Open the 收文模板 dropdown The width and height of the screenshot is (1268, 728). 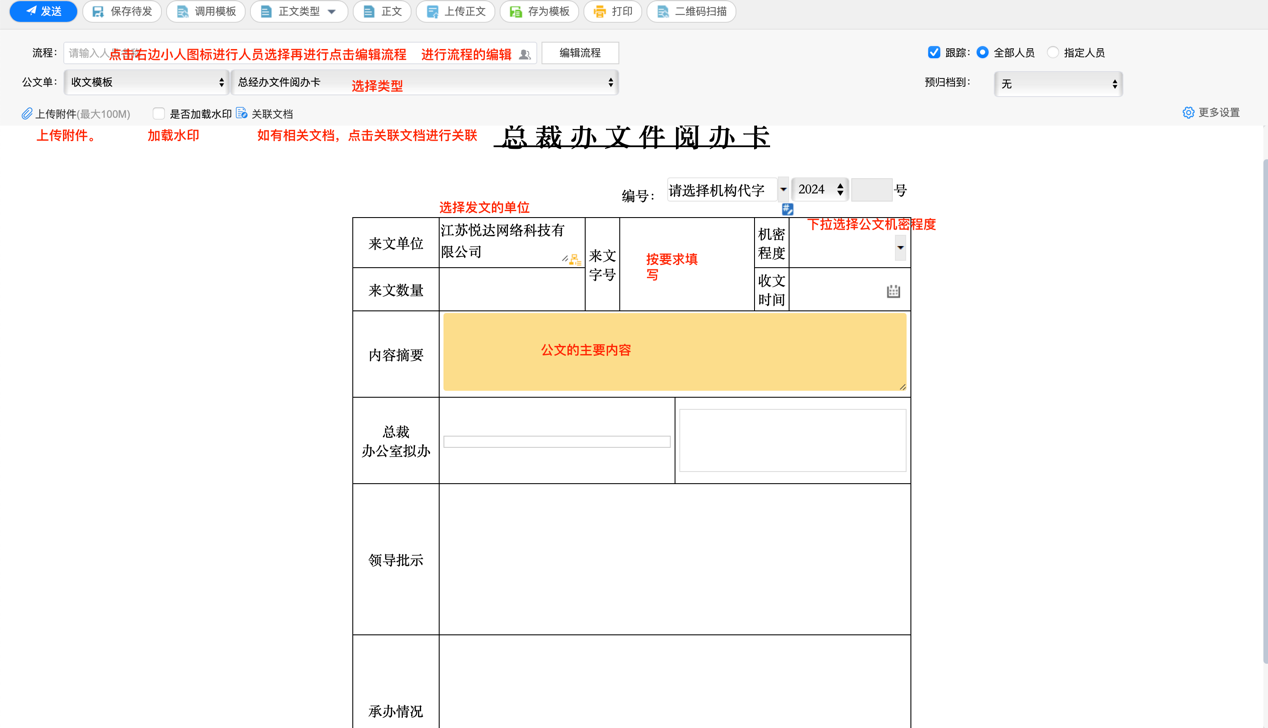146,81
